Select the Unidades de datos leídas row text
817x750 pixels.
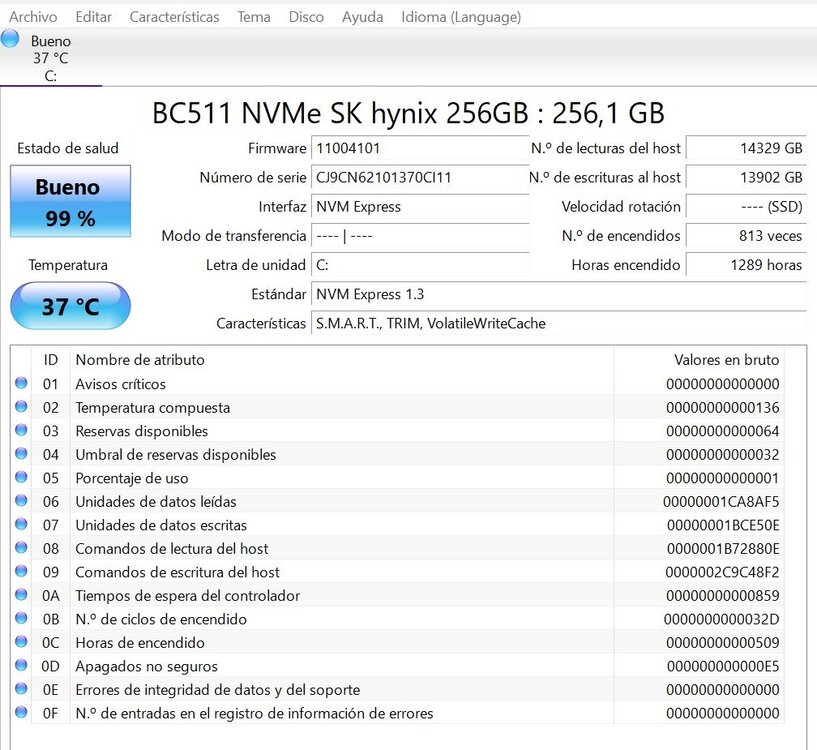coord(156,502)
